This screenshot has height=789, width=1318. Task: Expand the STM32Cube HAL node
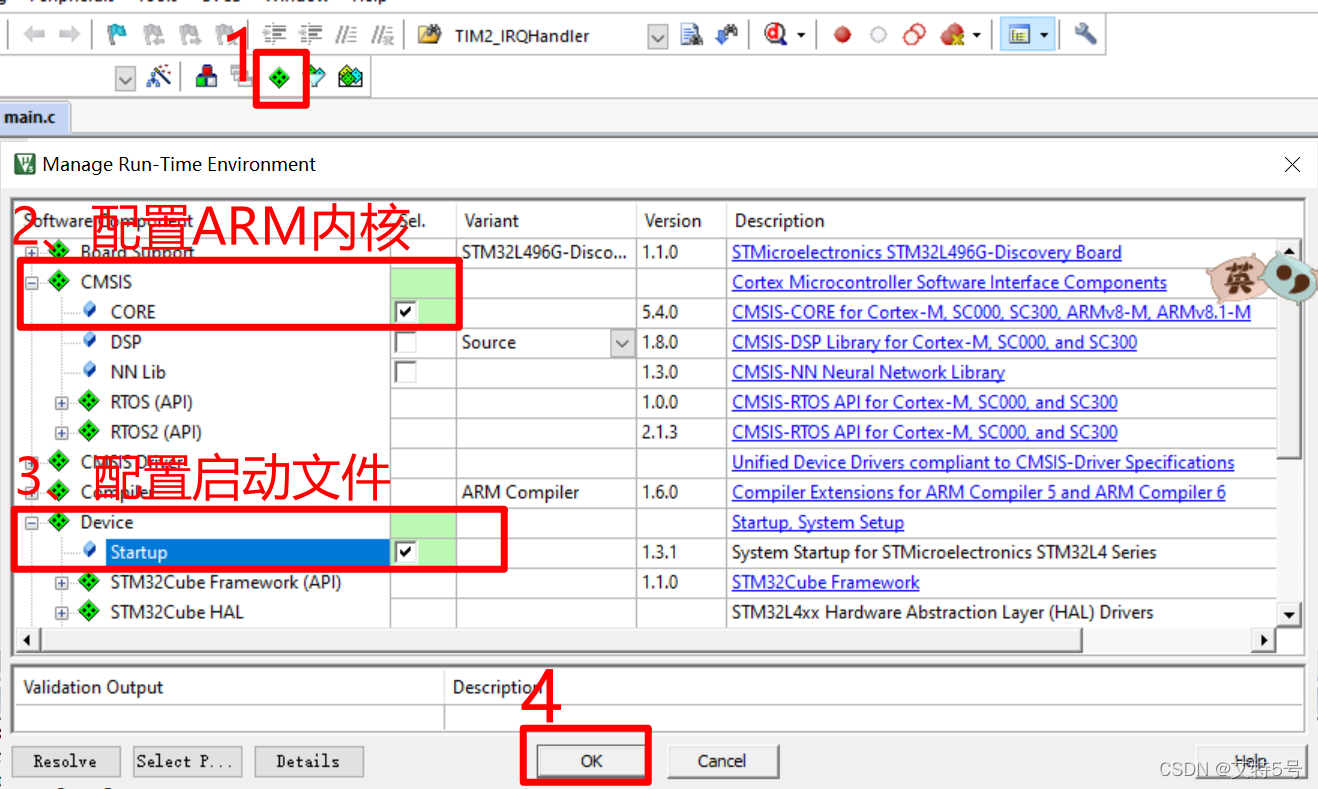tap(62, 613)
